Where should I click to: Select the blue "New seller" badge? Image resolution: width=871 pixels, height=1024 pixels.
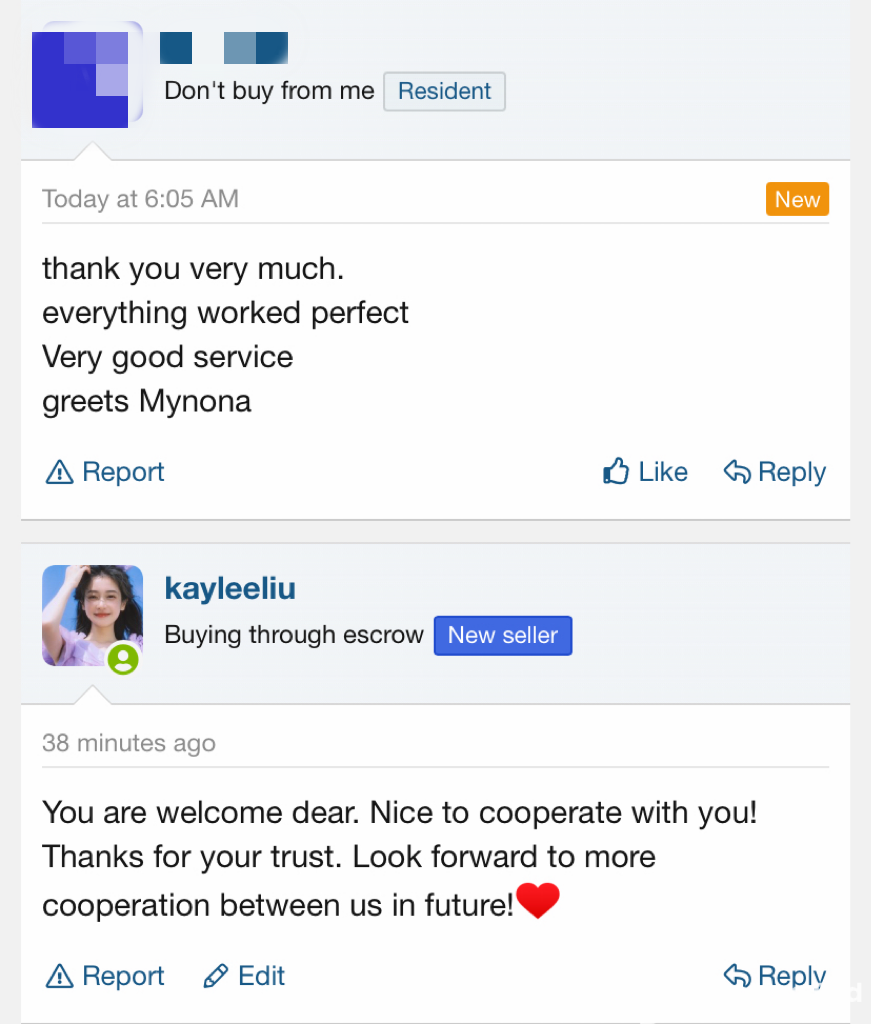pyautogui.click(x=502, y=635)
